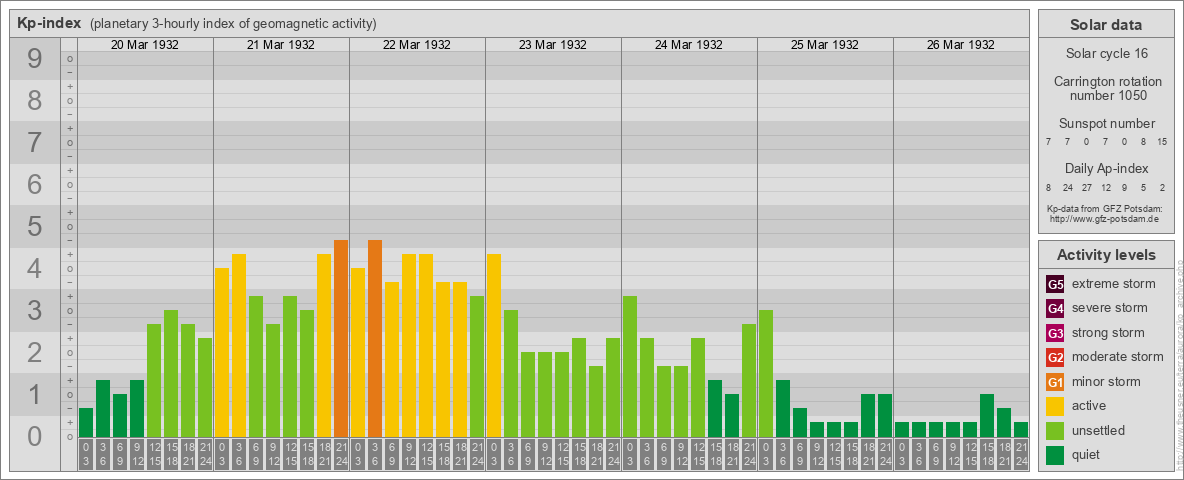This screenshot has height=480, width=1184.
Task: Click the '22 Mar 1932' date header
Action: click(417, 45)
